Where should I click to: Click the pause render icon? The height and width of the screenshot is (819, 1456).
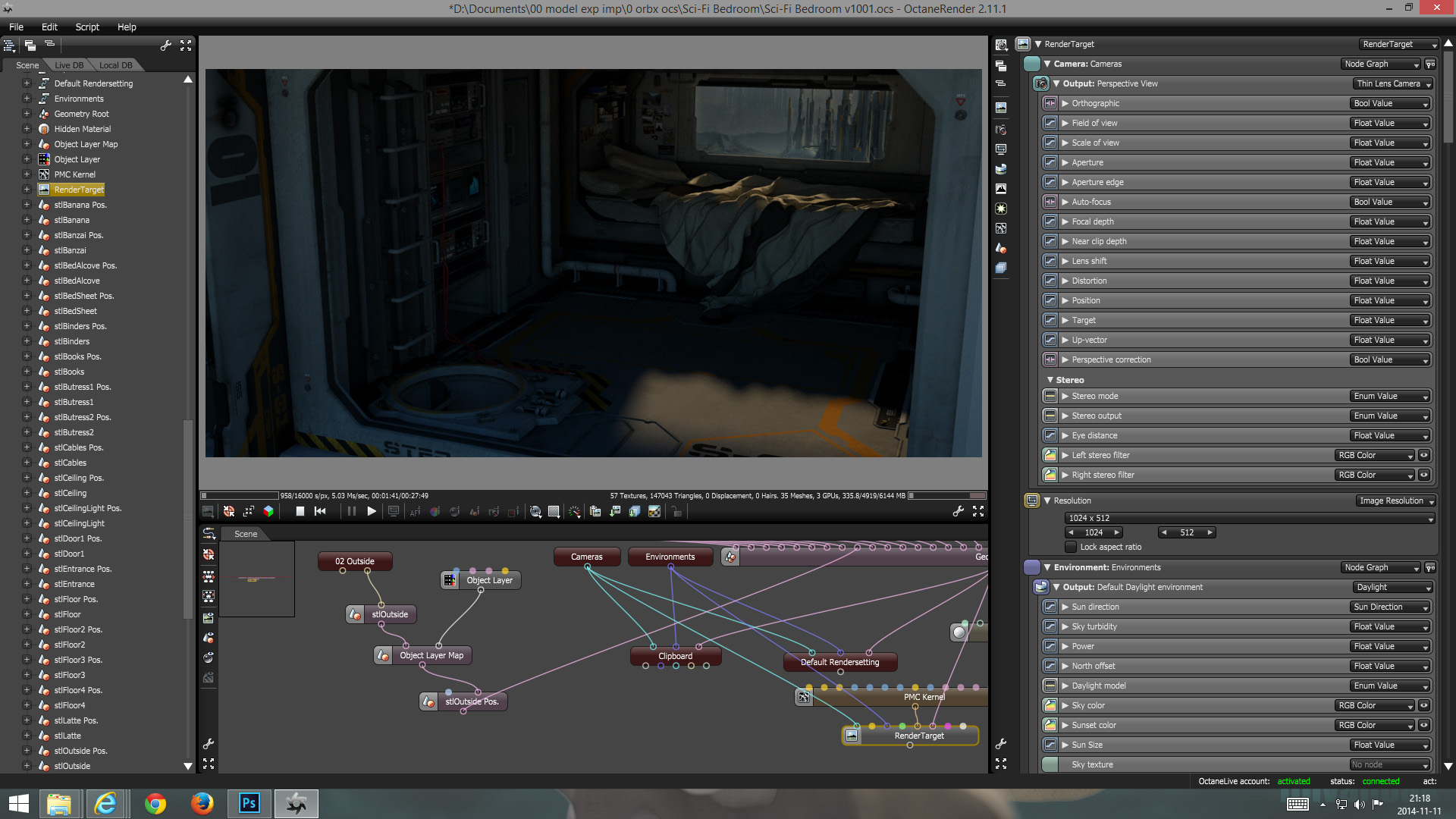[x=351, y=512]
